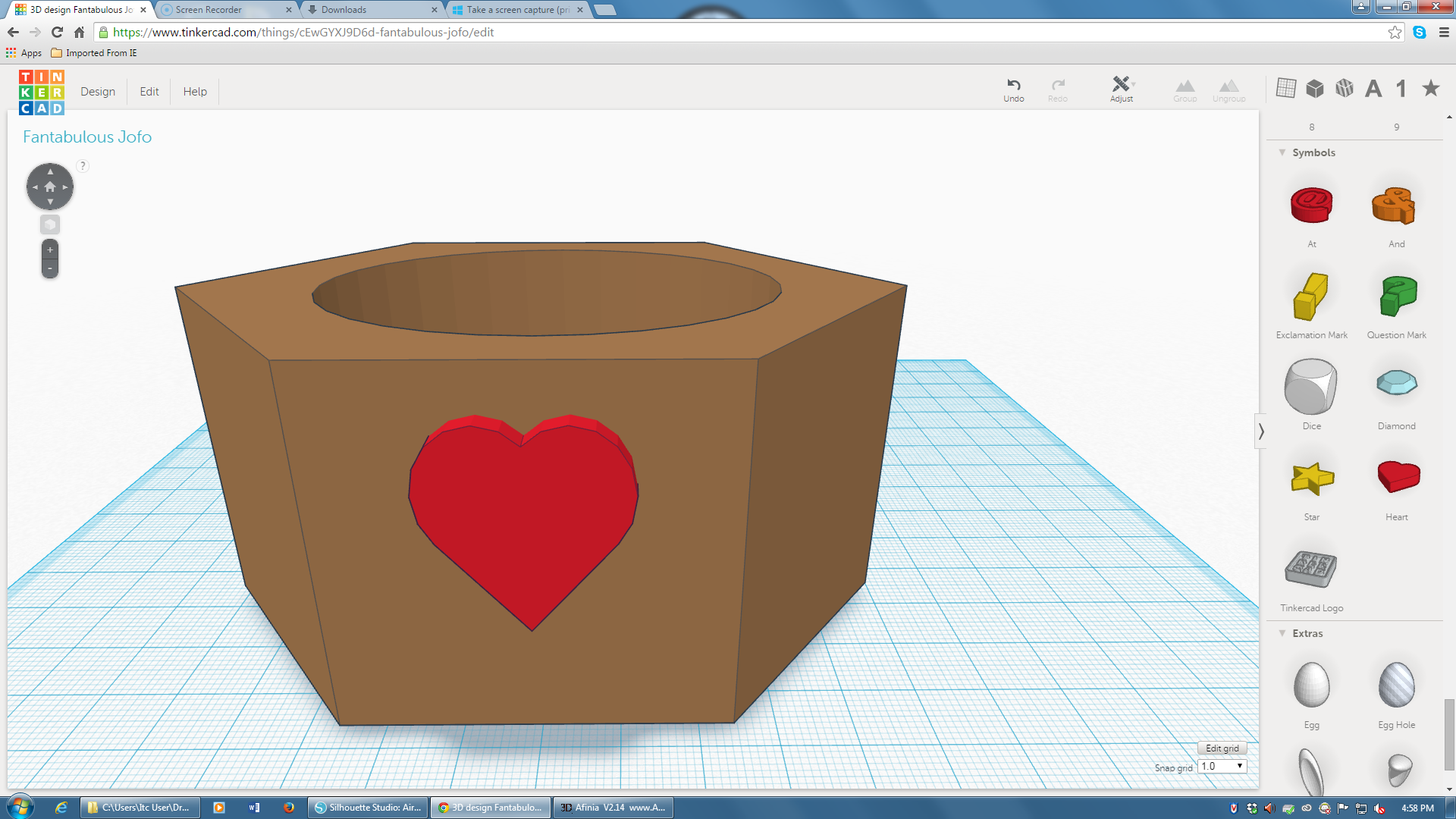Open the star favorites category icon
1456x819 pixels.
click(1431, 88)
